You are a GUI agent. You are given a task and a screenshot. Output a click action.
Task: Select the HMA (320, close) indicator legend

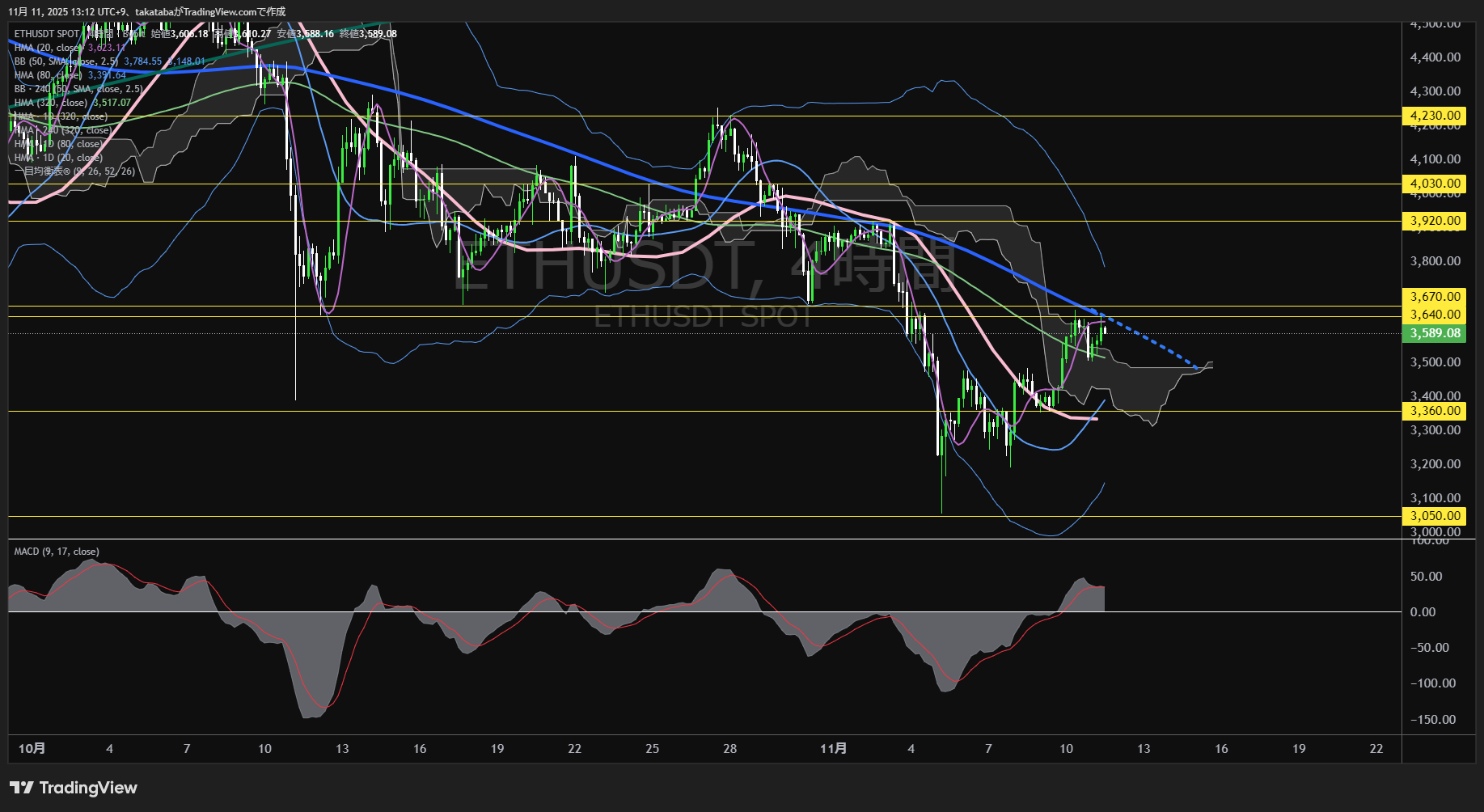tap(50, 103)
